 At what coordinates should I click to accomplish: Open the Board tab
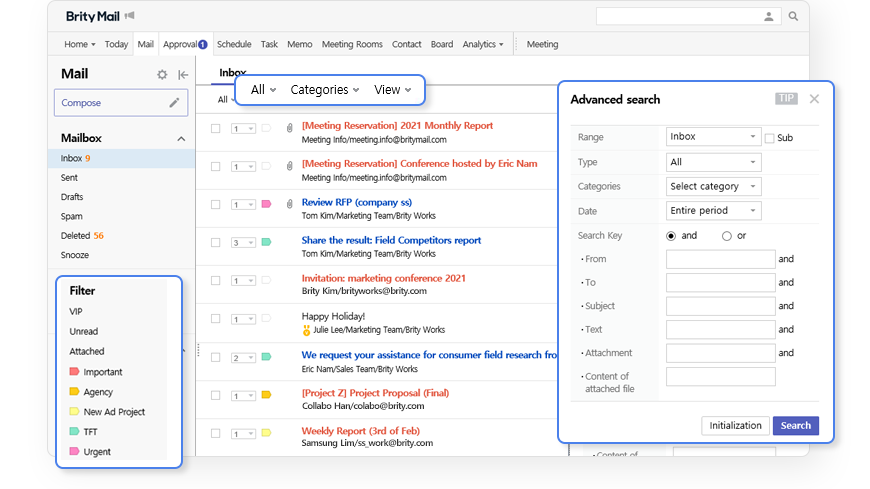click(x=442, y=44)
